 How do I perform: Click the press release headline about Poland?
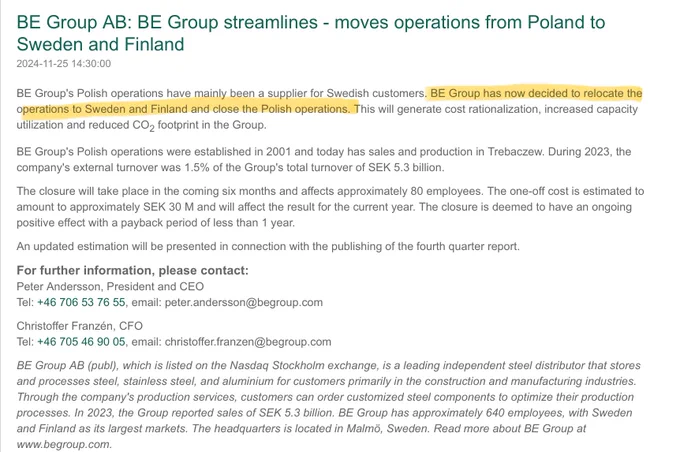(311, 33)
